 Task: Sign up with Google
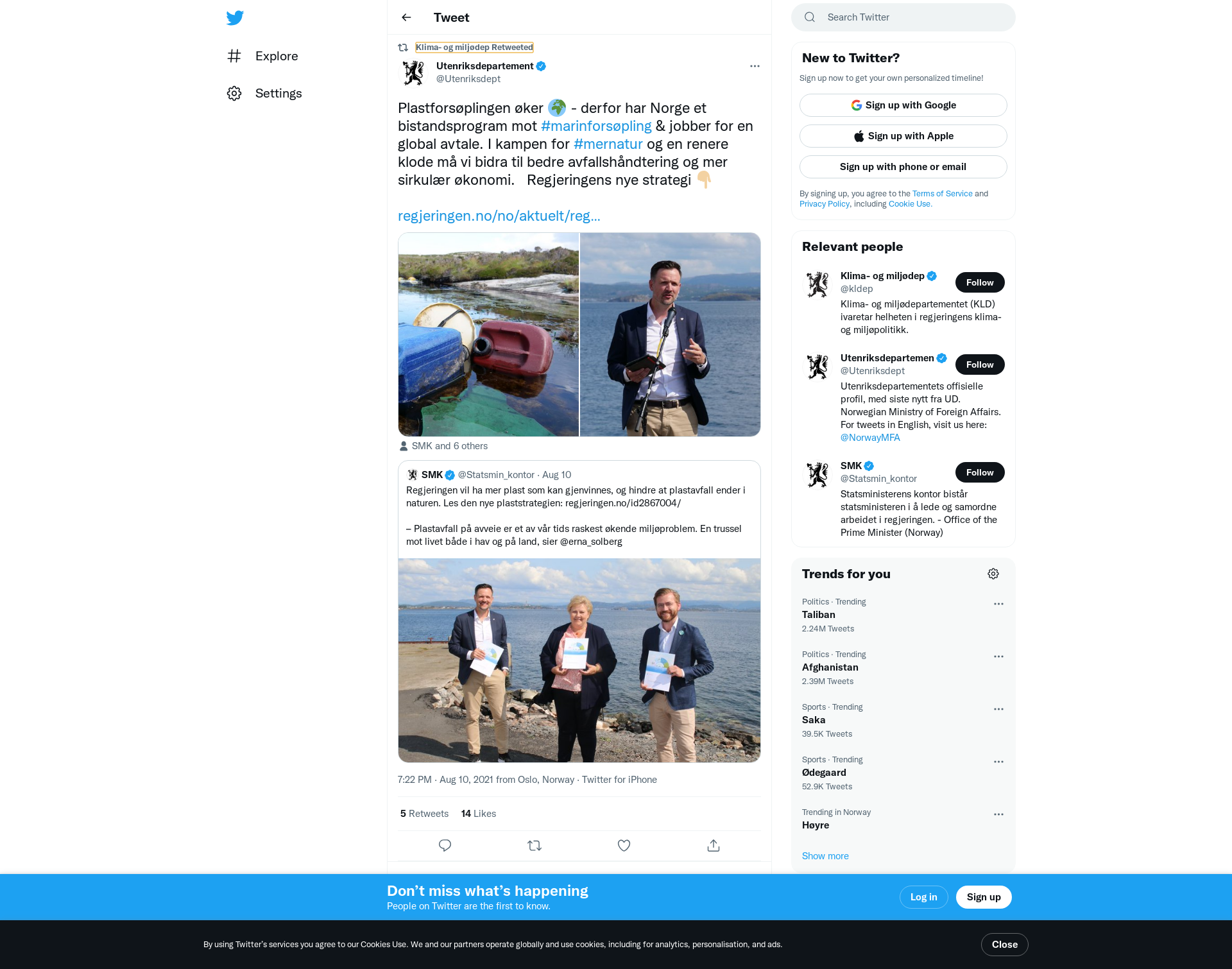903,105
